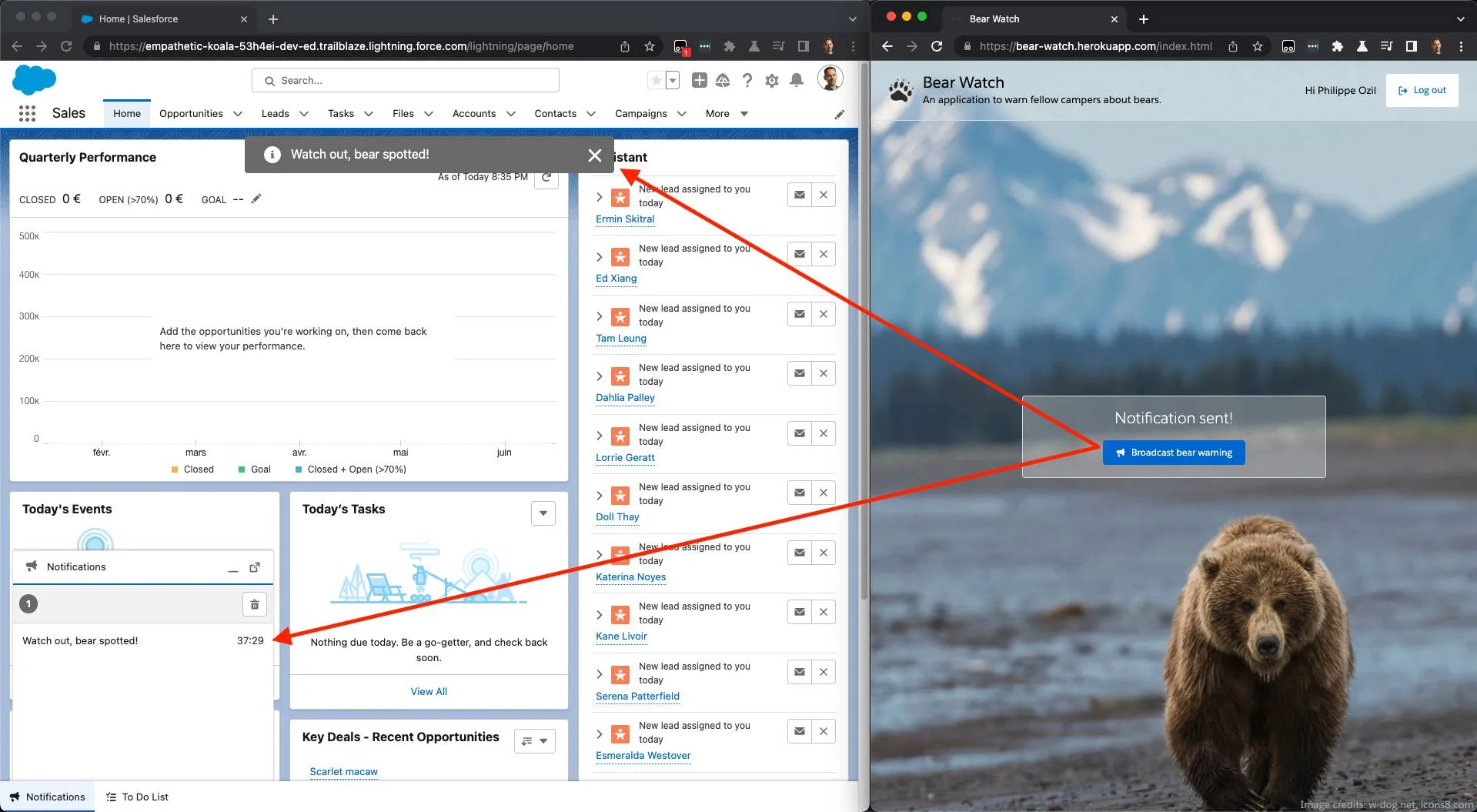This screenshot has width=1477, height=812.
Task: Bookmark the Bear Watch page with star icon
Action: tap(1258, 46)
